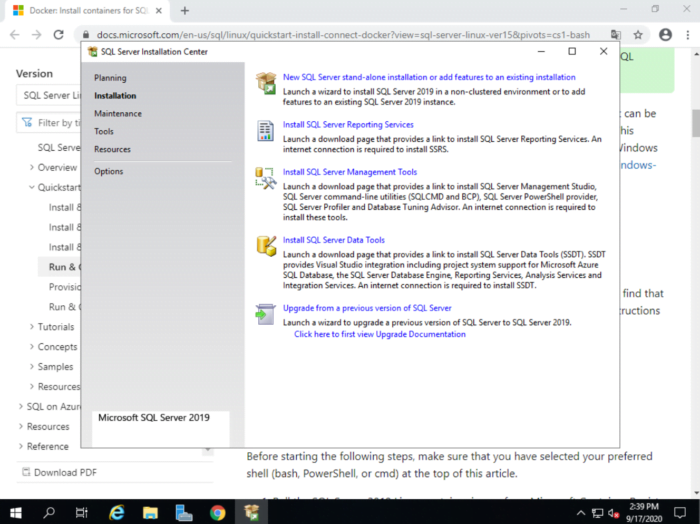
Task: Reload the Chrome page
Action: tap(58, 35)
